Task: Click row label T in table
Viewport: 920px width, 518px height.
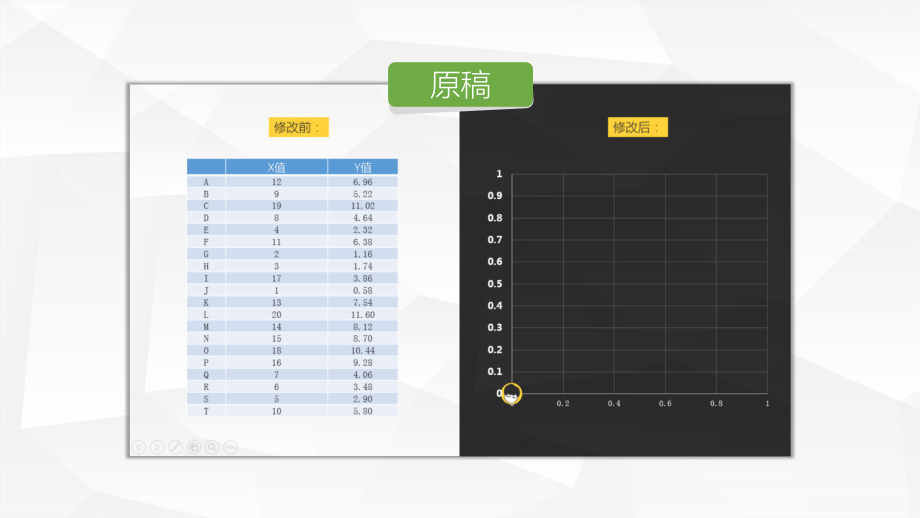Action: [x=206, y=411]
